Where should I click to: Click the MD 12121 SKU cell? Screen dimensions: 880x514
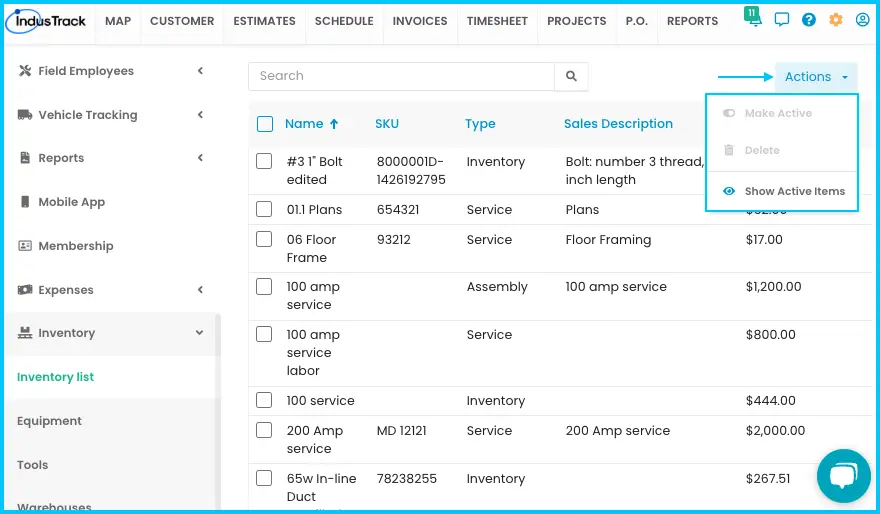coord(401,431)
